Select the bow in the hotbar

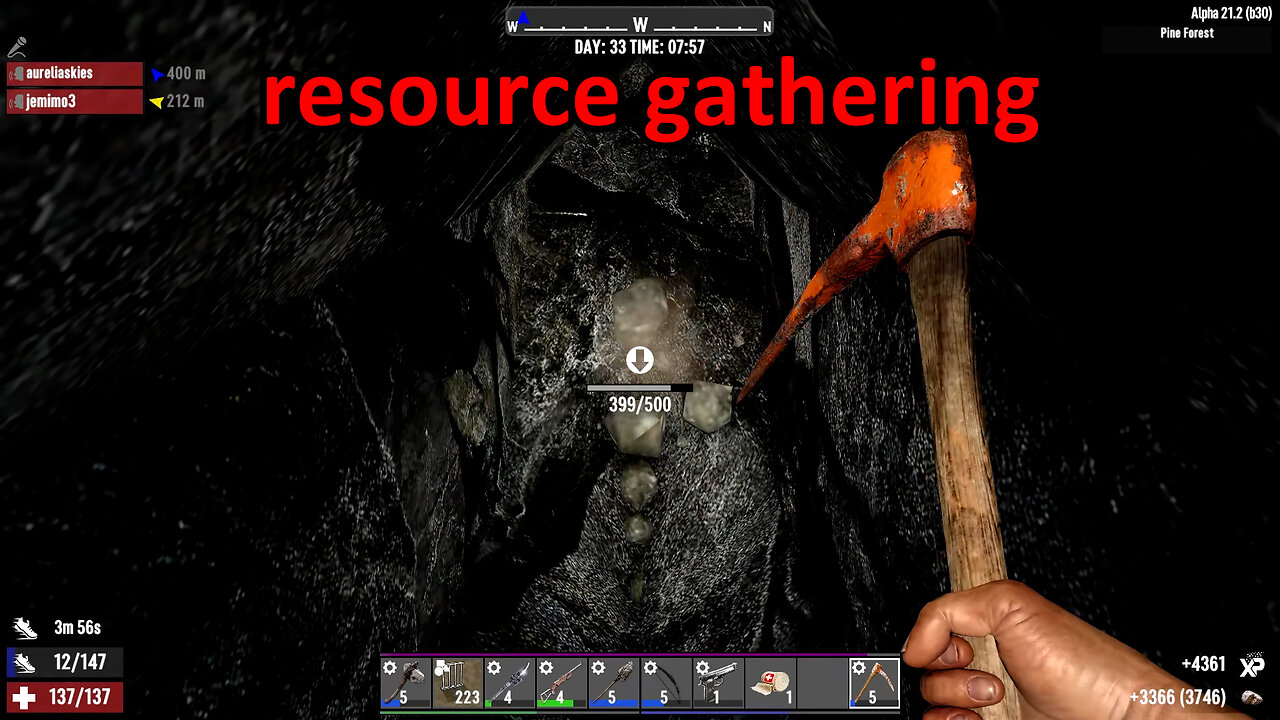tap(666, 683)
